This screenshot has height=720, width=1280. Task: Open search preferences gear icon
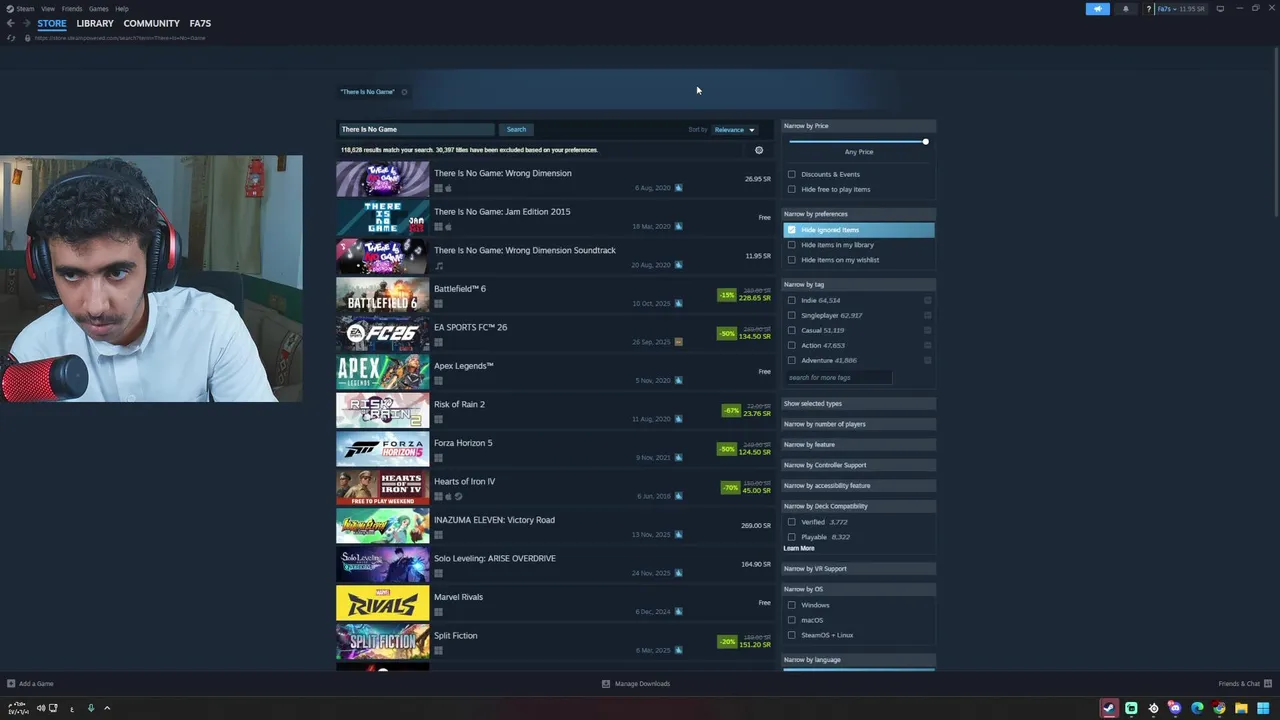click(x=759, y=150)
